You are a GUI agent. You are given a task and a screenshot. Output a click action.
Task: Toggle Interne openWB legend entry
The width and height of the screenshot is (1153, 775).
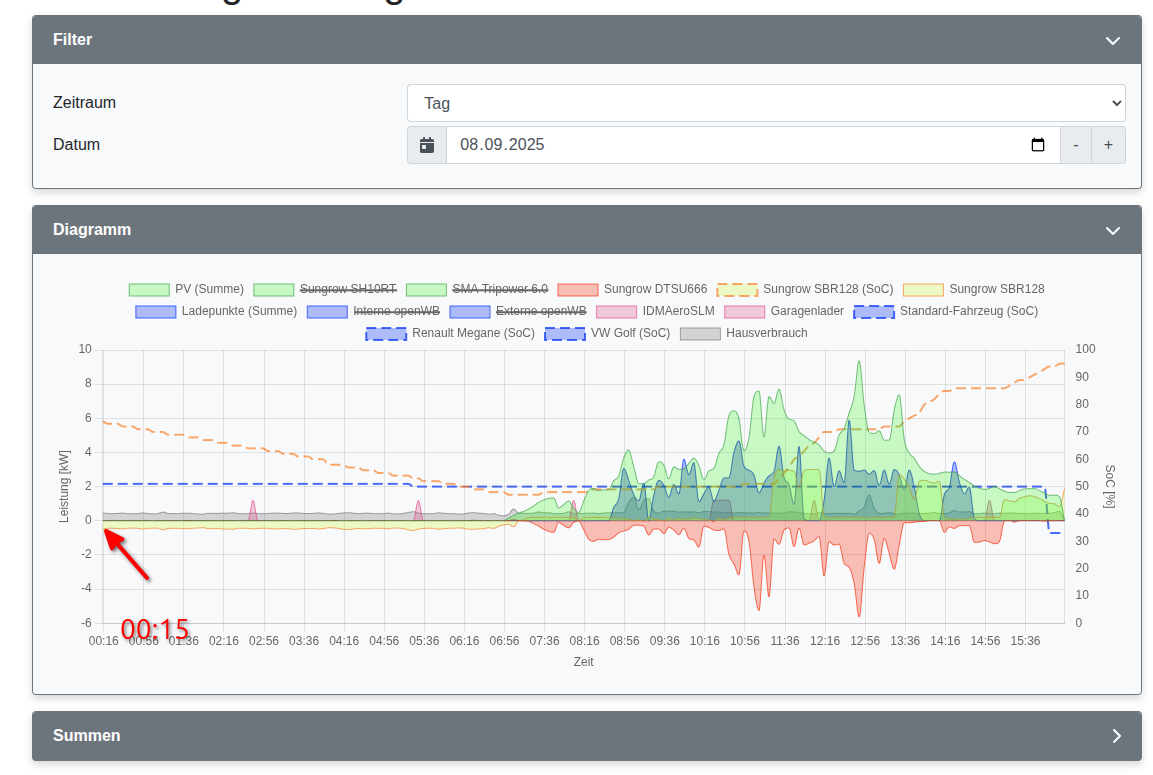point(374,311)
